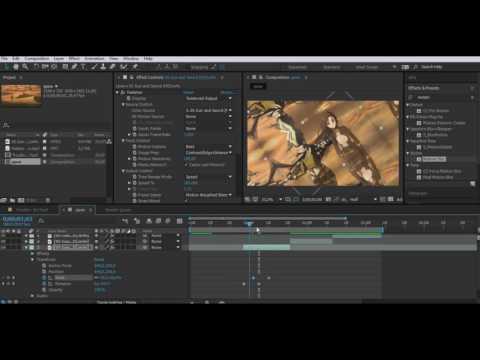Select the Clone Stamp tool
This screenshot has width=480, height=360.
click(104, 67)
